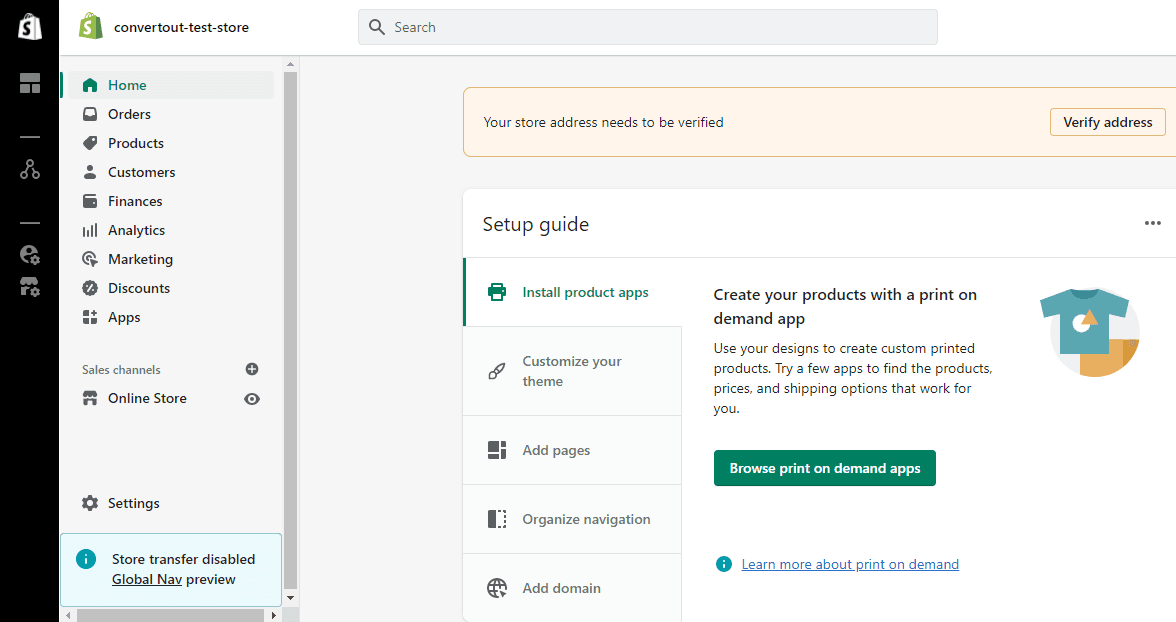
Task: Toggle Online Store preview eye icon
Action: 252,399
